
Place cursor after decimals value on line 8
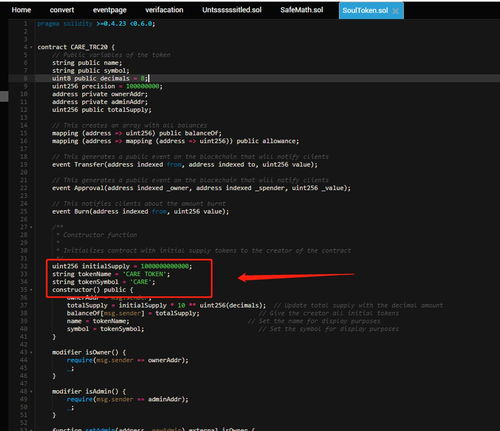148,78
